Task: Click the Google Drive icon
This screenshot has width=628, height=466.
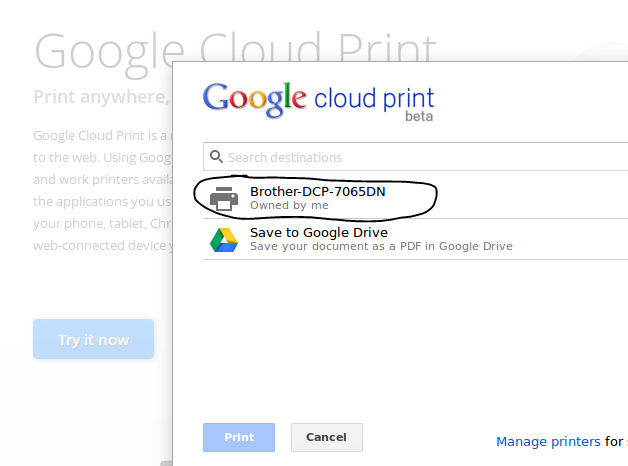Action: tap(224, 240)
